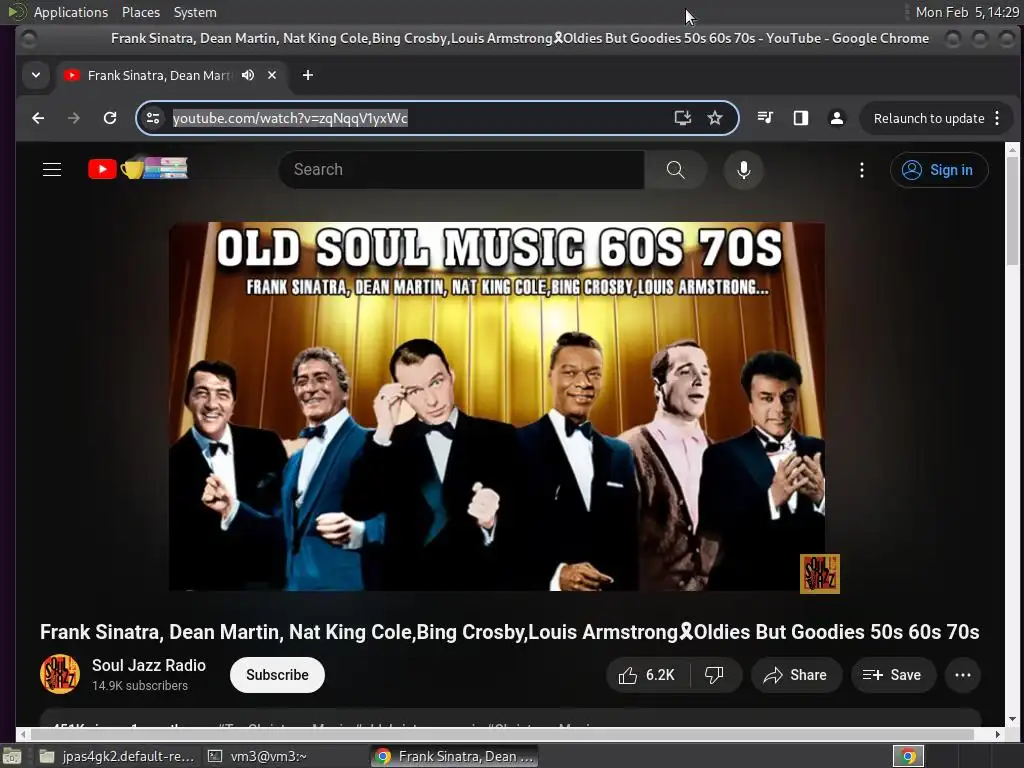The width and height of the screenshot is (1024, 768).
Task: Open the Soul Jazz Radio channel name link
Action: coord(149,665)
